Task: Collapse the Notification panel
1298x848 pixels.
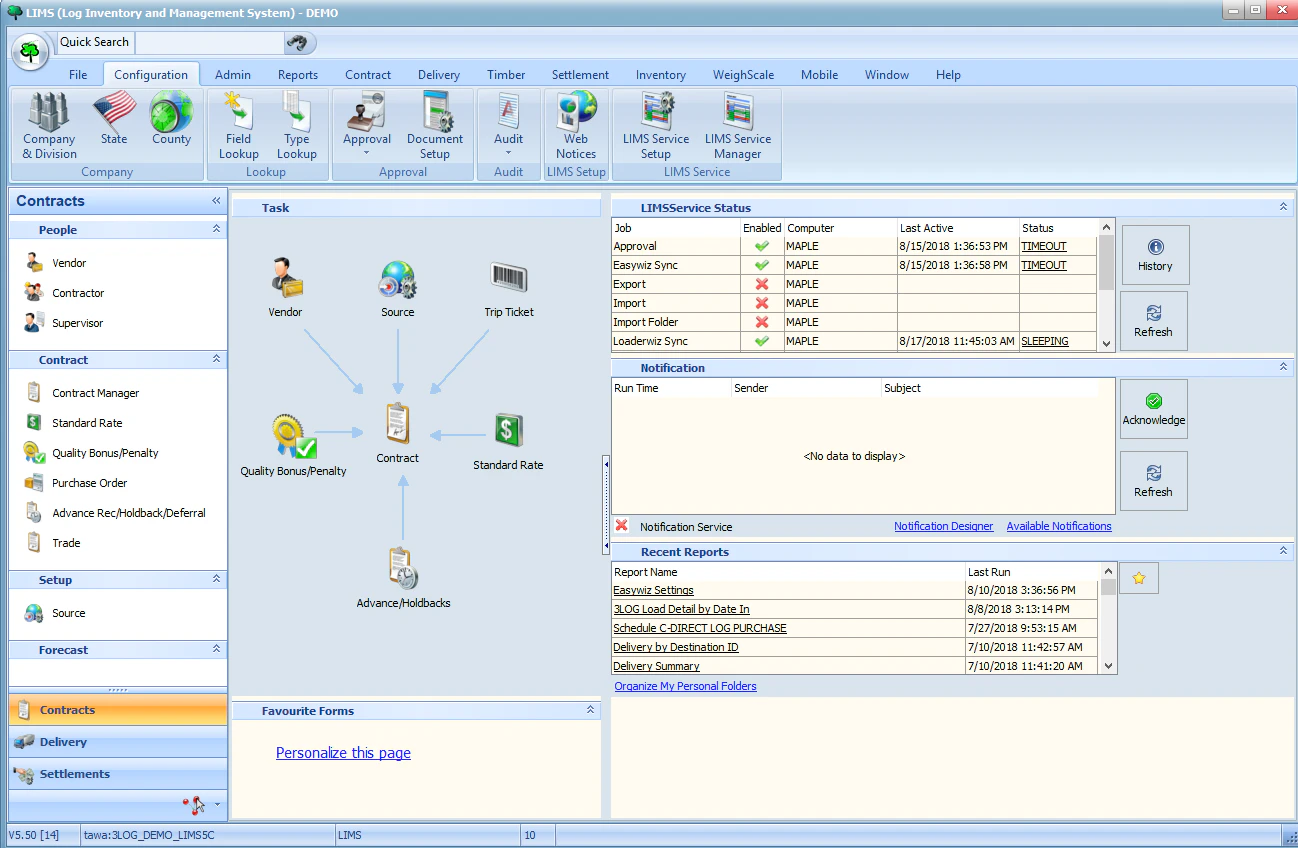Action: [1283, 367]
